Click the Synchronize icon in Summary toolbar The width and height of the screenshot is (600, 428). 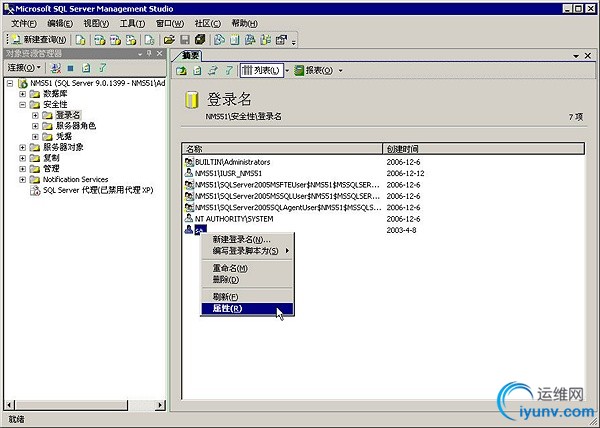click(x=213, y=70)
